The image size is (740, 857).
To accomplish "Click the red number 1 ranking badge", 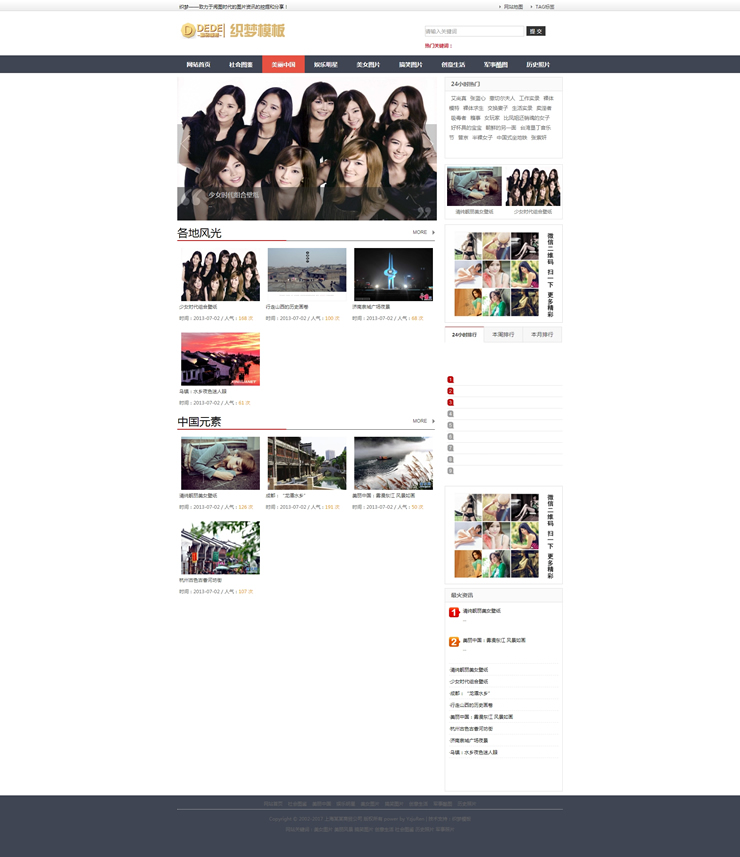I will click(x=450, y=380).
